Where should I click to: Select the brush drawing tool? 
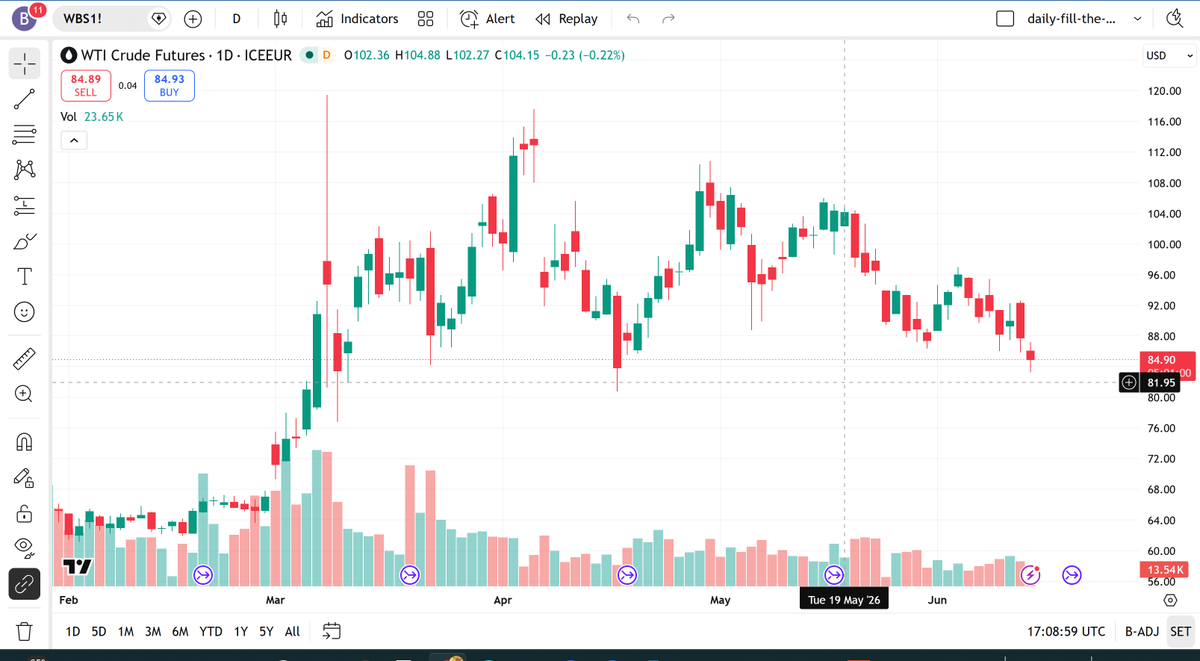pos(24,241)
